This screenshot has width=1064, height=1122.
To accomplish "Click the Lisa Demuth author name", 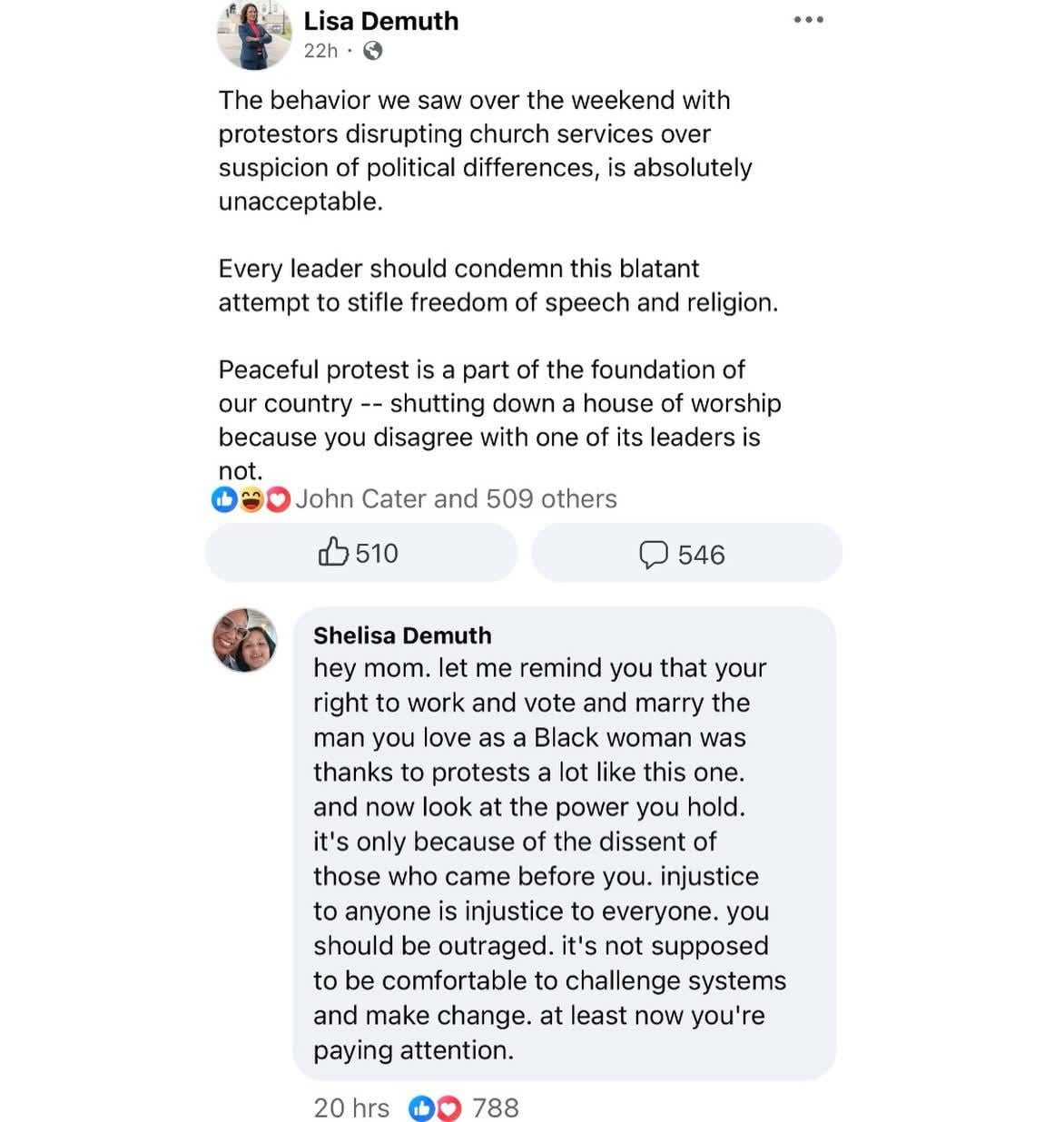I will pos(380,21).
